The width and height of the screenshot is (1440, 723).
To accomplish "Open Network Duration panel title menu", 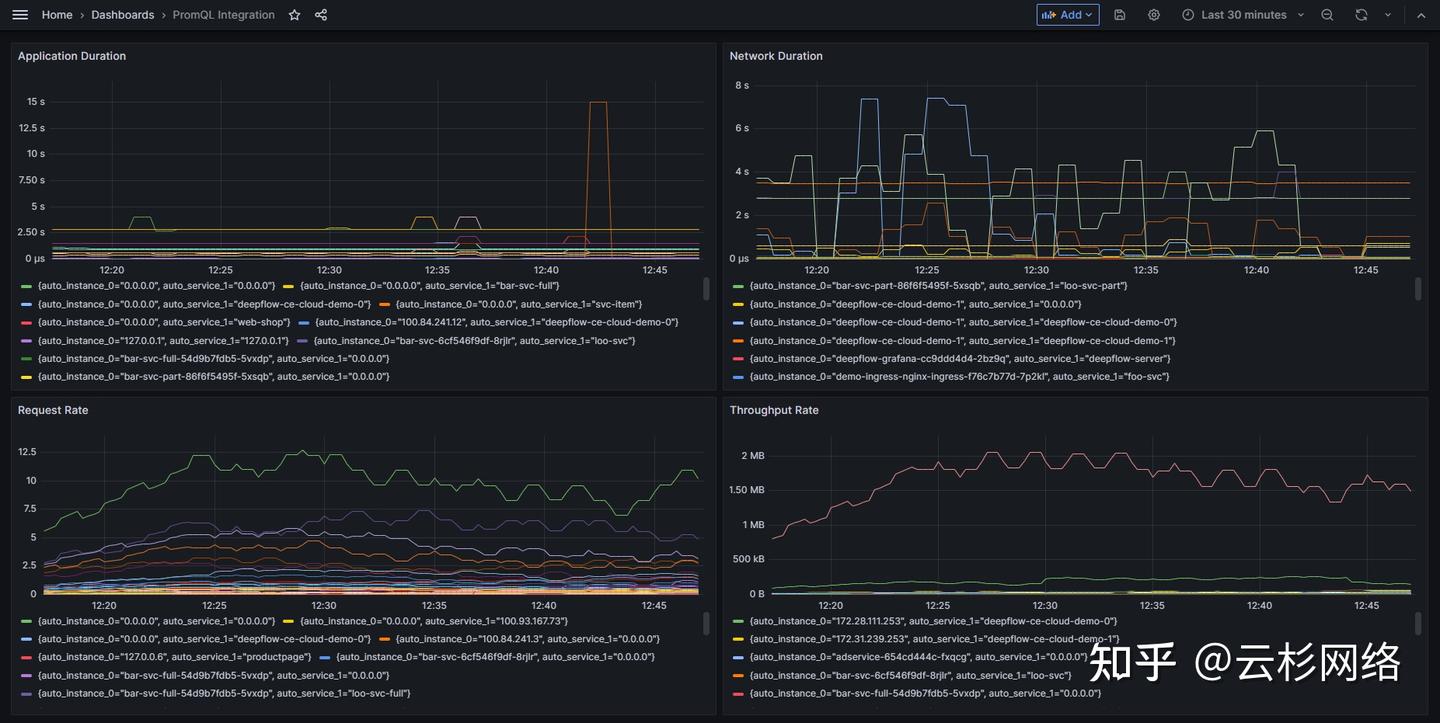I will click(x=776, y=56).
